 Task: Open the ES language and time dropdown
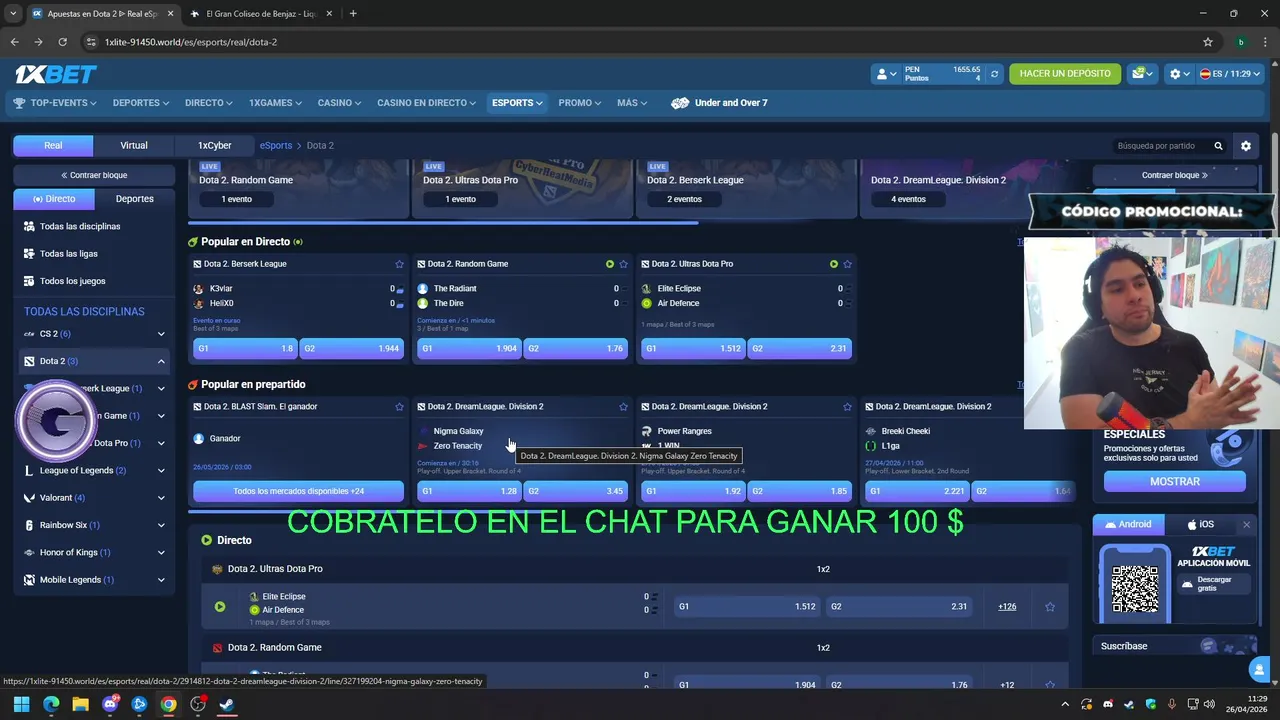[1230, 74]
